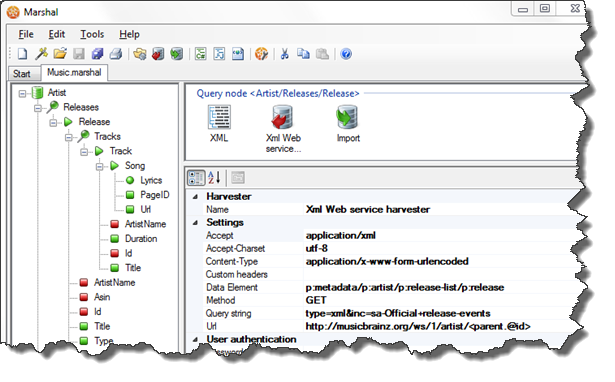This screenshot has height=382, width=615.
Task: Click the Open folder toolbar icon
Action: 60,54
